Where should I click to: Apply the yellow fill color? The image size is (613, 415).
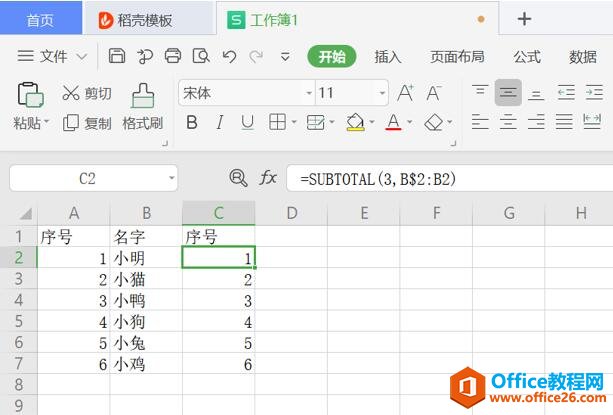[x=355, y=122]
